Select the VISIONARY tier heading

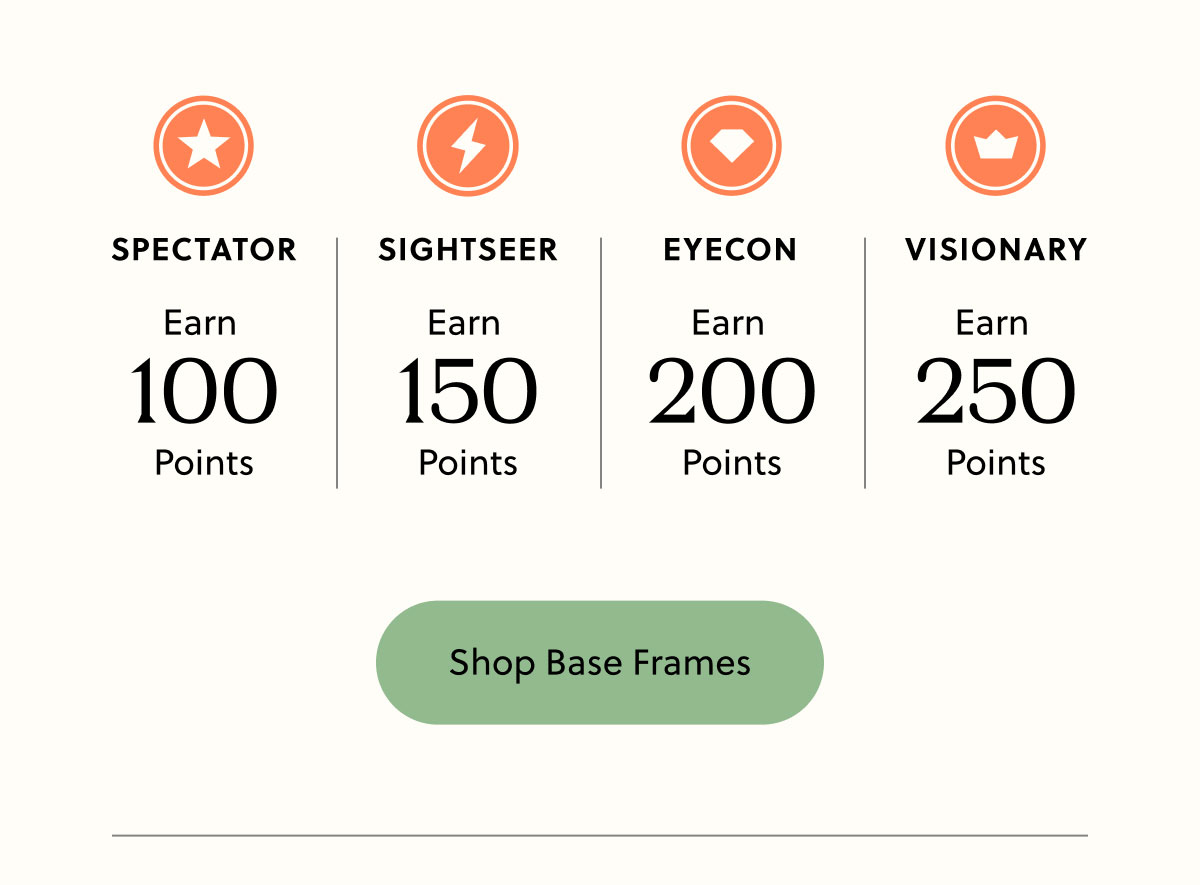[995, 250]
